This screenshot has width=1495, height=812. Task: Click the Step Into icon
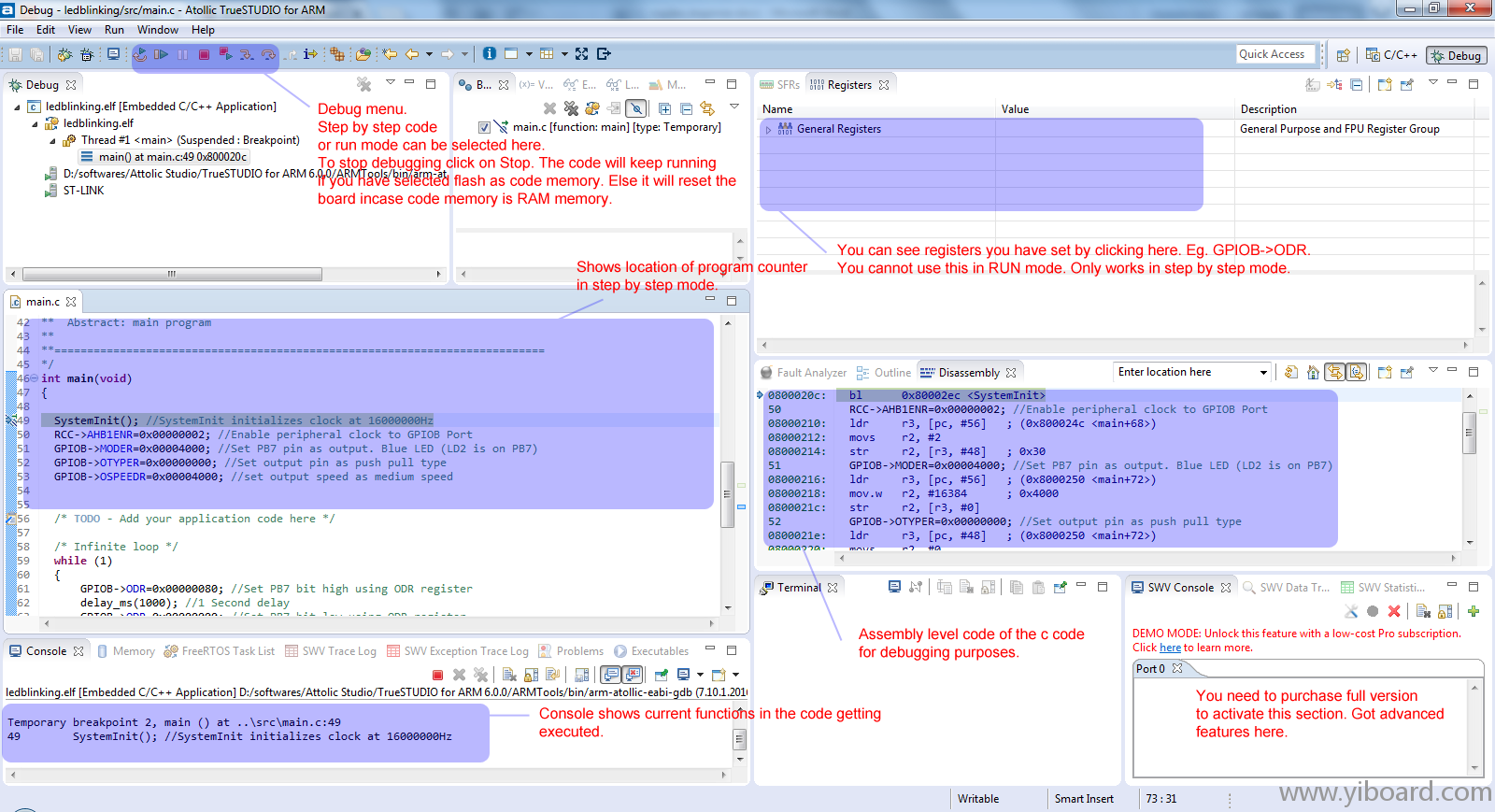247,54
